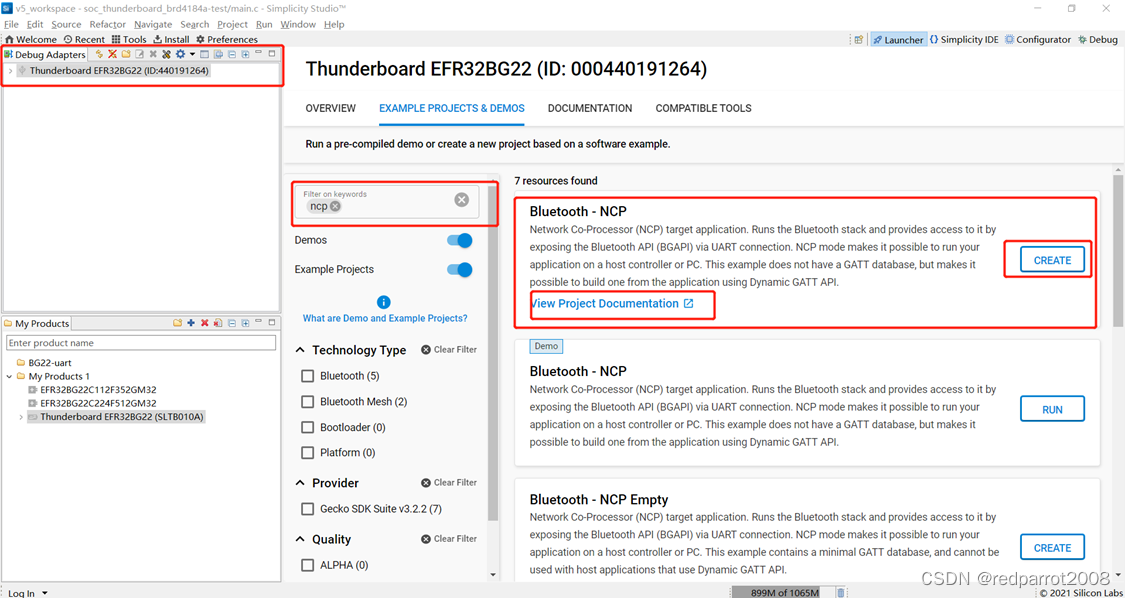The width and height of the screenshot is (1125, 598).
Task: Click the red X remove product icon
Action: 204,323
